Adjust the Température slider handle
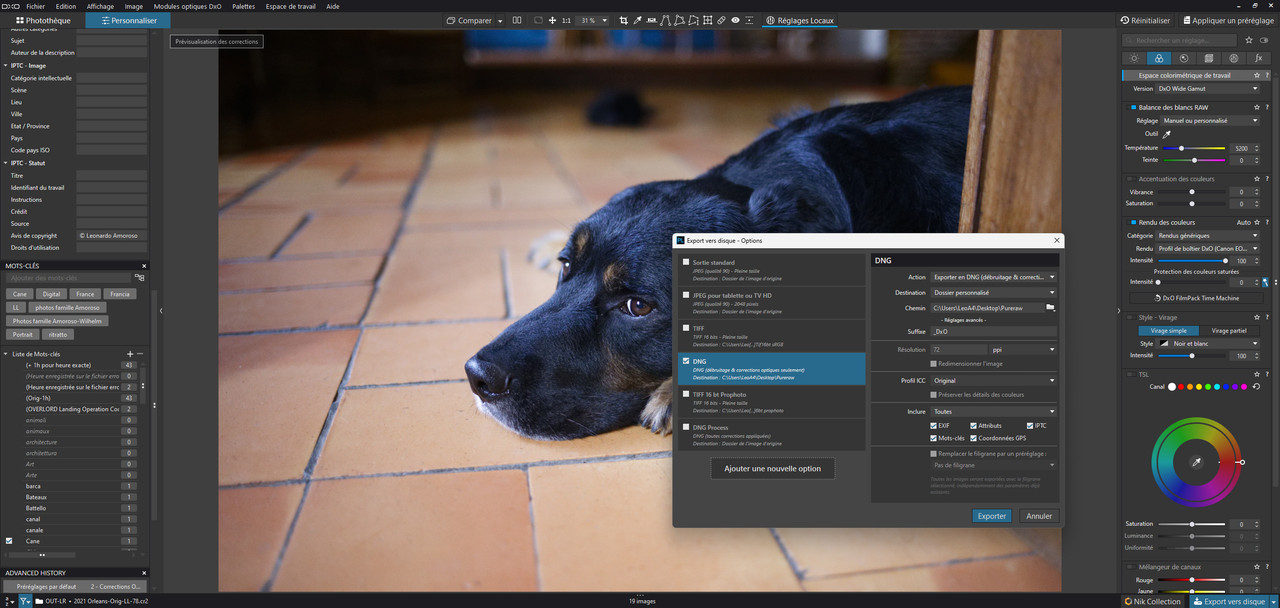 (1181, 148)
